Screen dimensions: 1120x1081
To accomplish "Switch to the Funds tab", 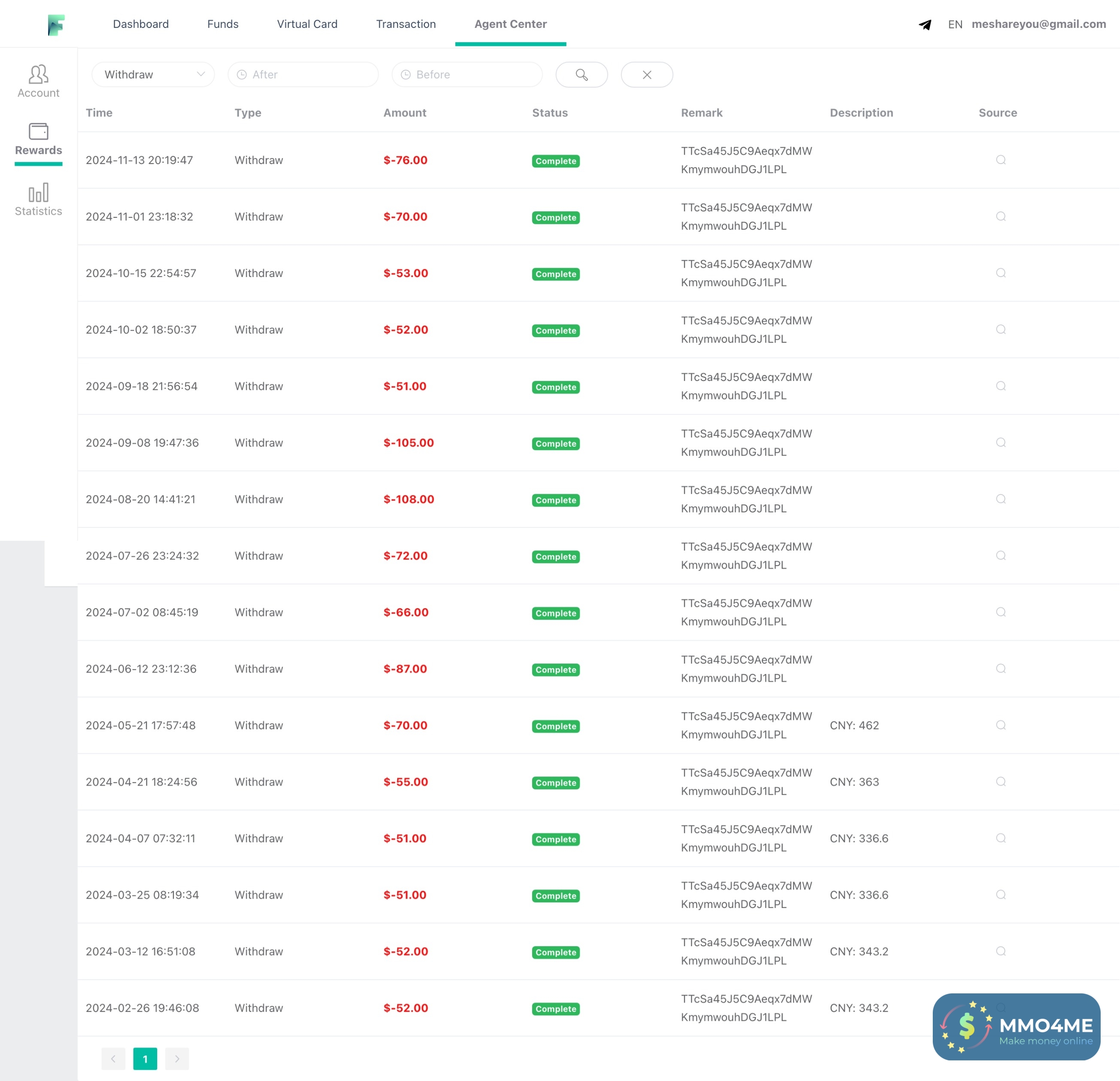I will tap(223, 24).
